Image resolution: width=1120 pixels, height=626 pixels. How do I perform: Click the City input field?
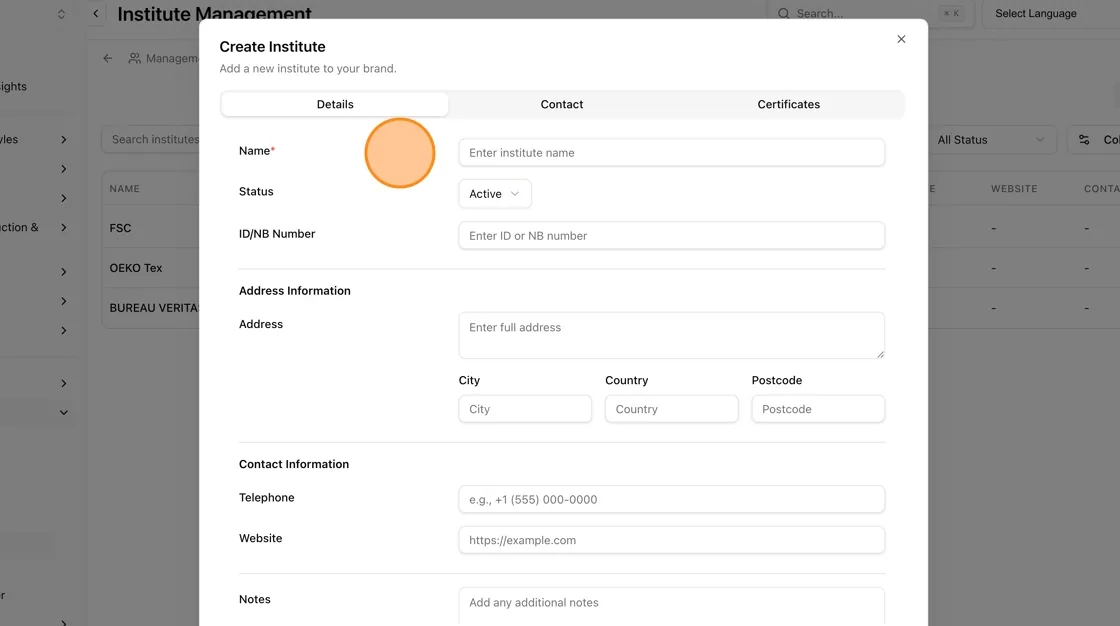(525, 409)
